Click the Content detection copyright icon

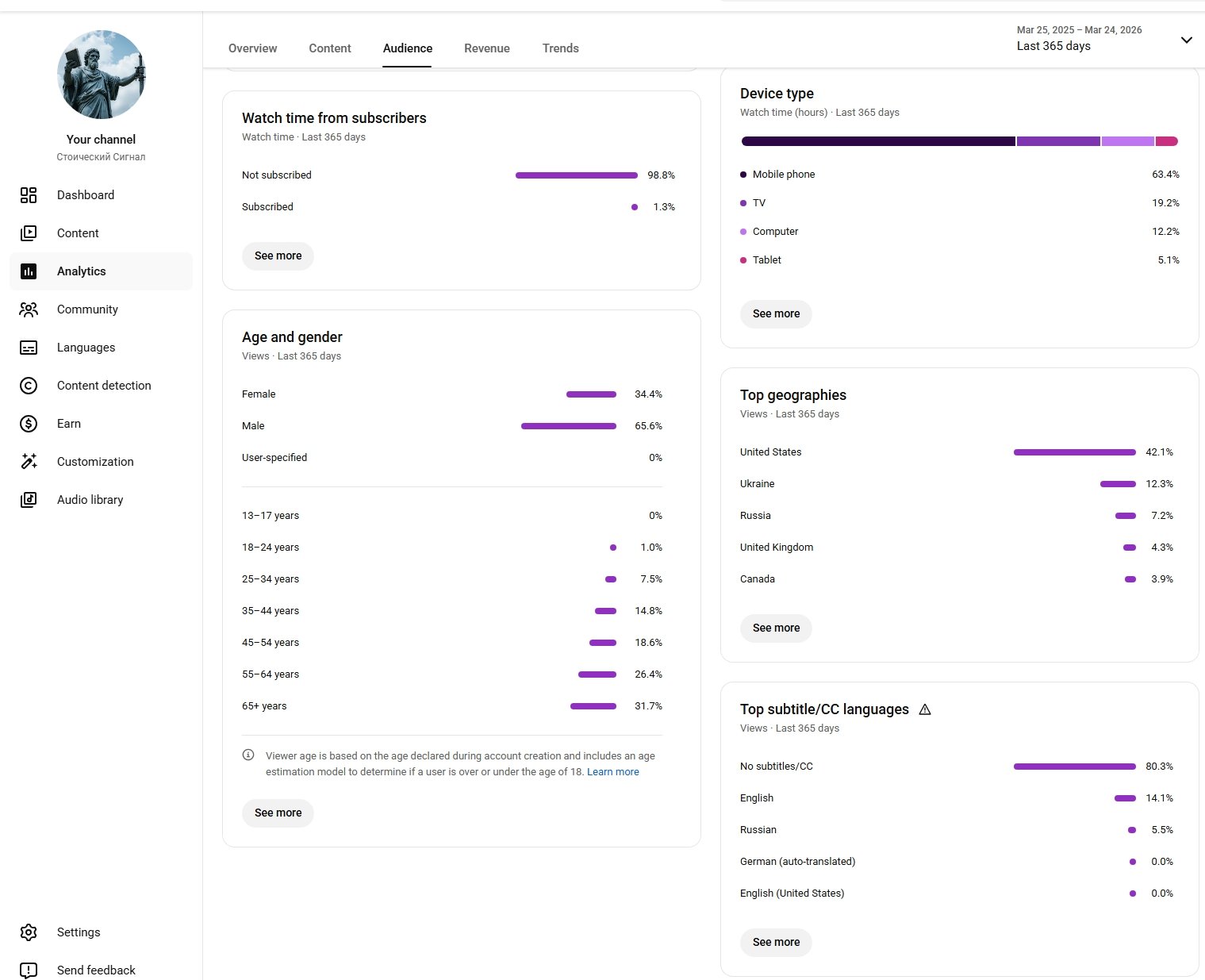(29, 386)
